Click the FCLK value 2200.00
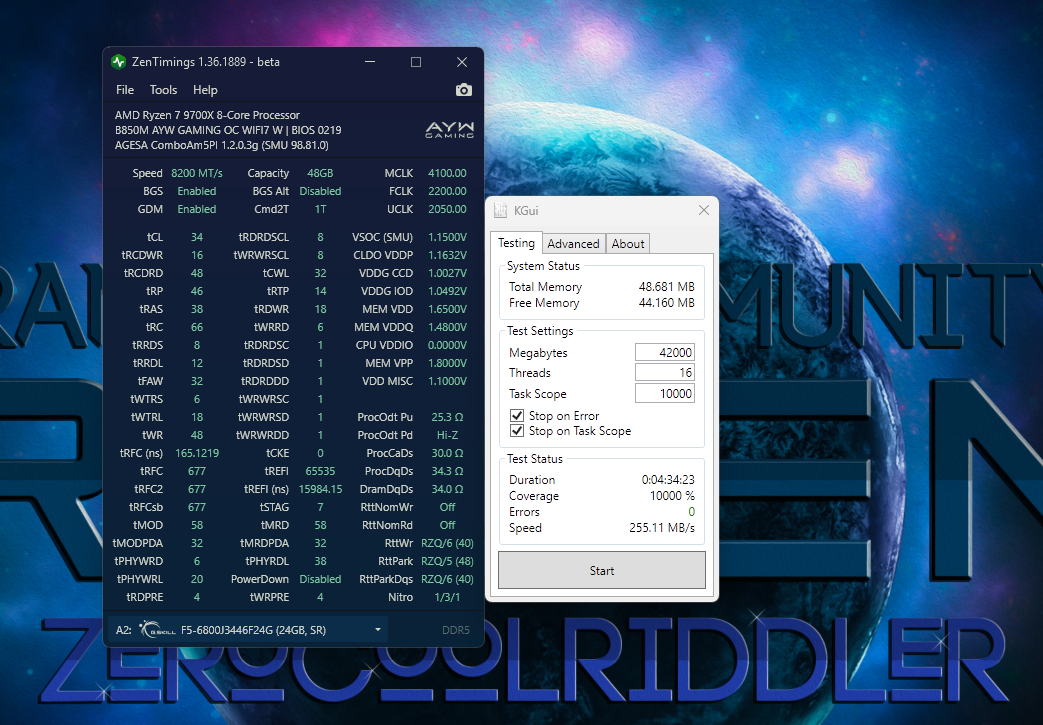This screenshot has width=1043, height=725. pos(447,191)
